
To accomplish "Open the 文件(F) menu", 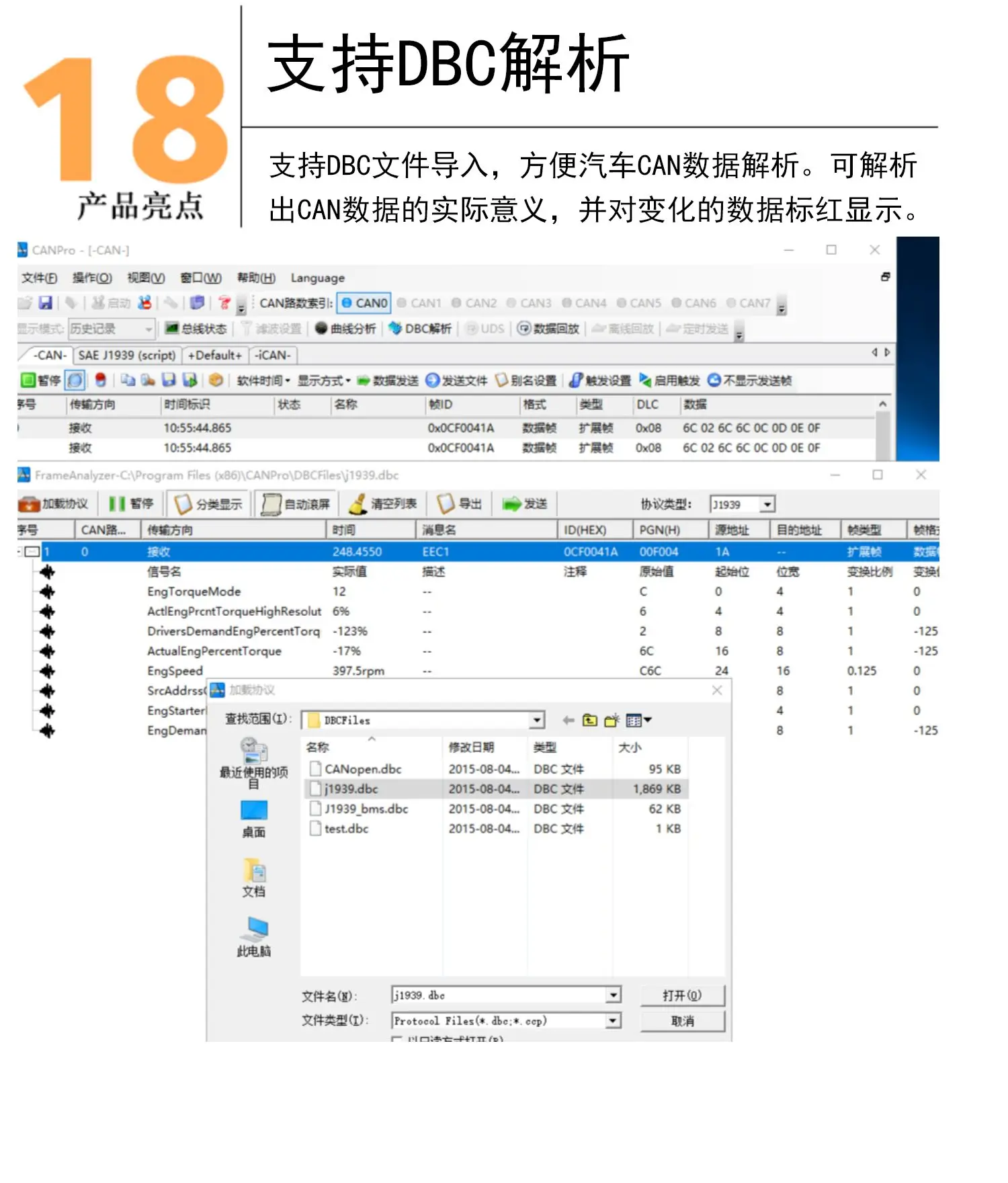I will pyautogui.click(x=39, y=278).
